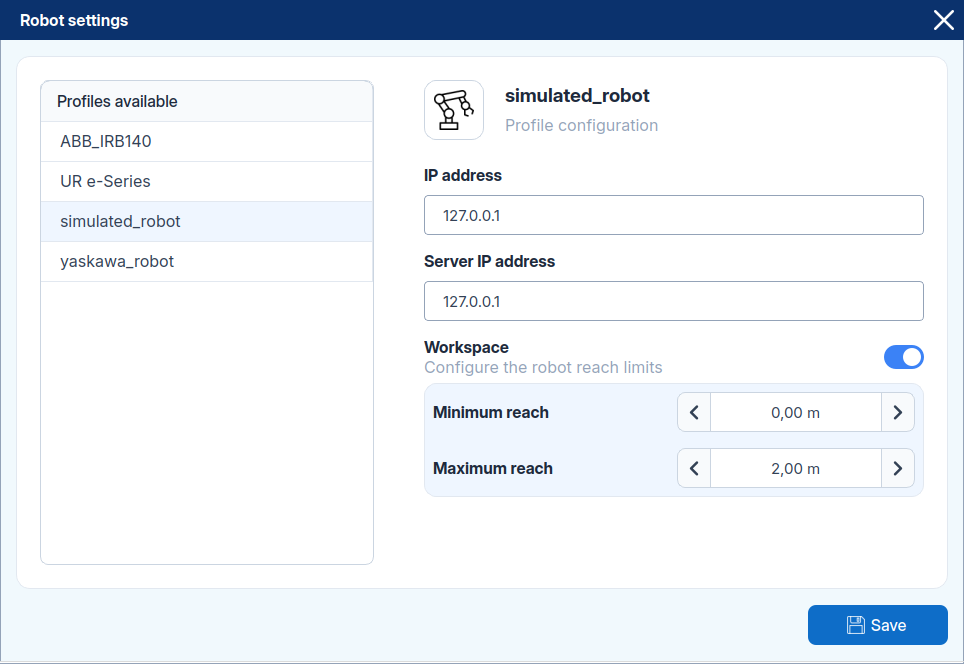Close the Robot settings dialog

tap(944, 20)
